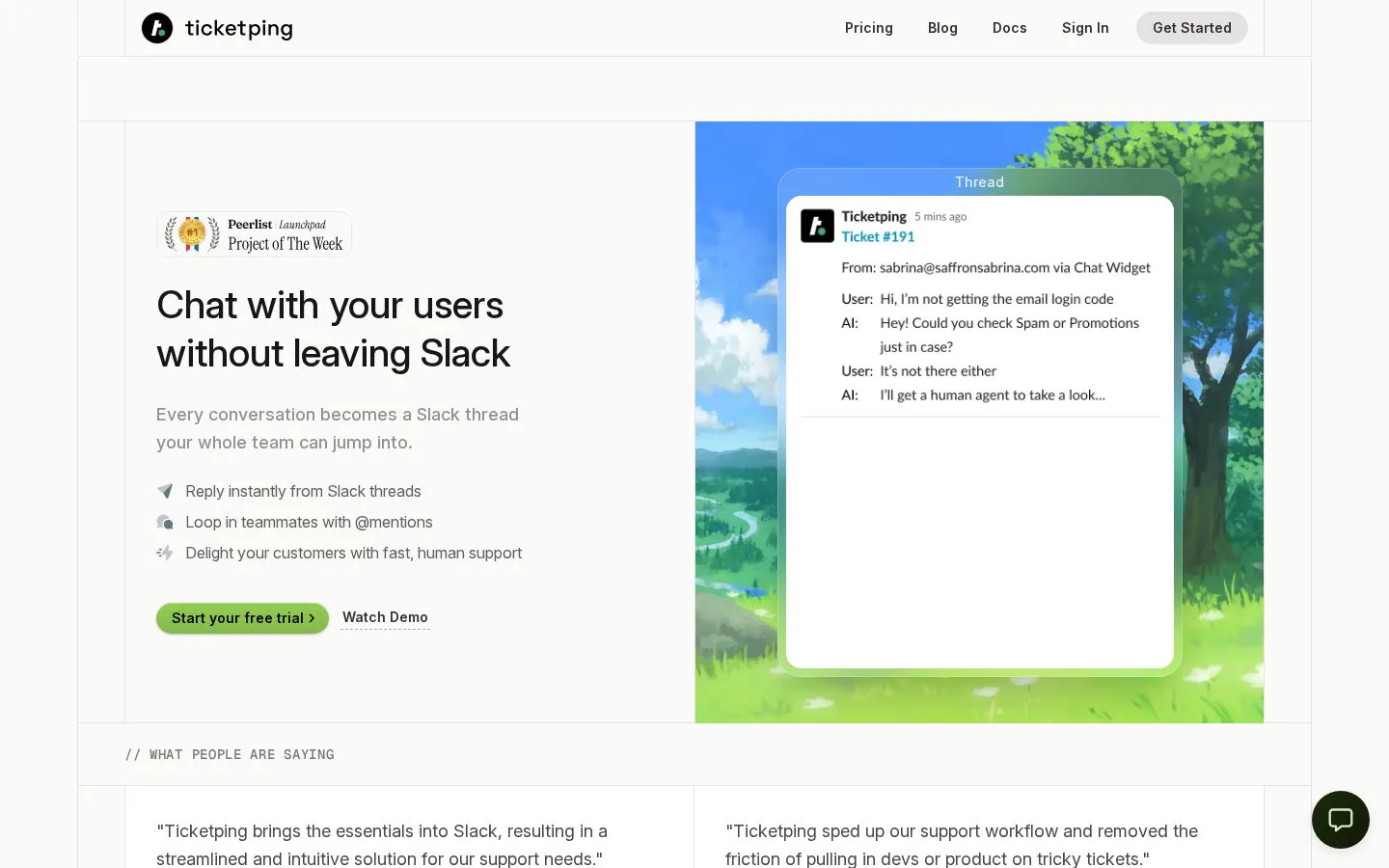Screen dimensions: 1389x868
Task: Click the AI reply 'I'll get a human agent'
Action: pyautogui.click(x=993, y=394)
